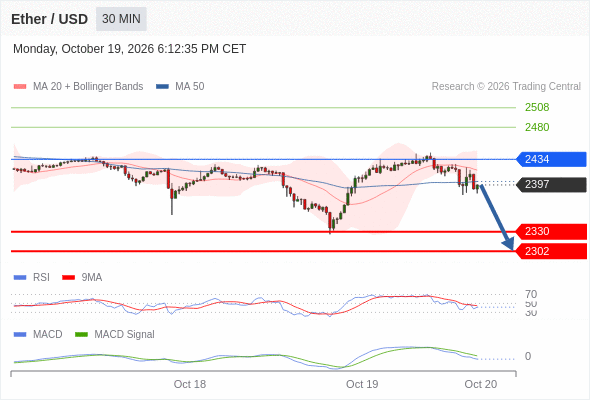This screenshot has width=590, height=400.
Task: Click the '9MA' legend label
Action: [92, 278]
